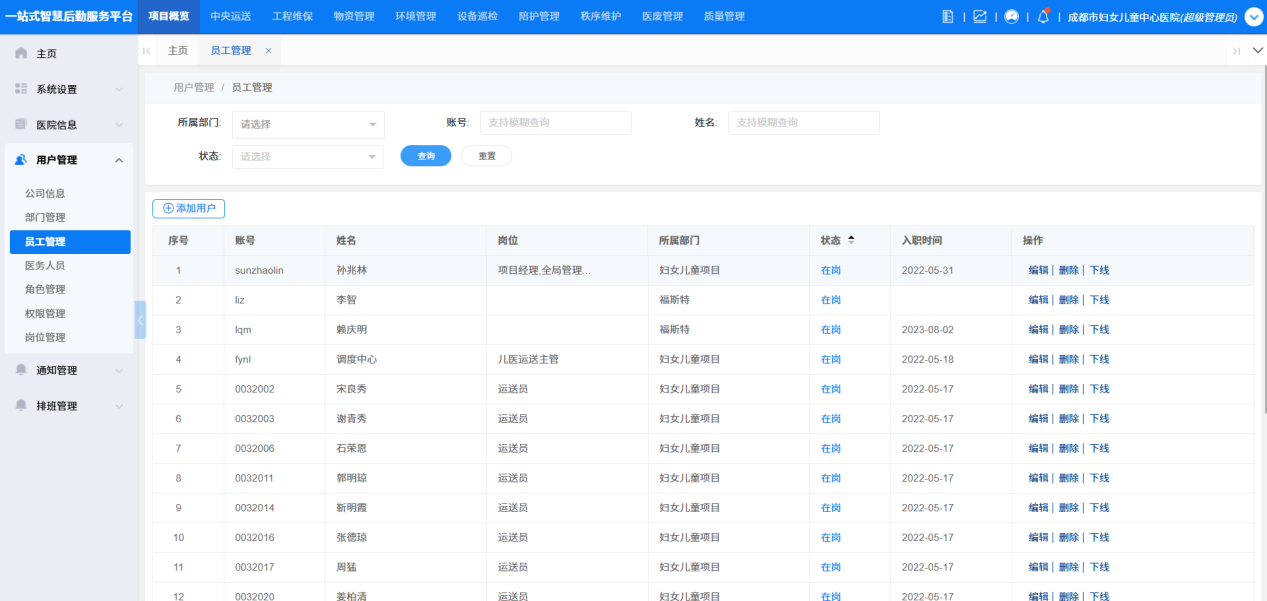Open 医务人员 in the sidebar
Screen dimensions: 1267x601
tap(45, 266)
